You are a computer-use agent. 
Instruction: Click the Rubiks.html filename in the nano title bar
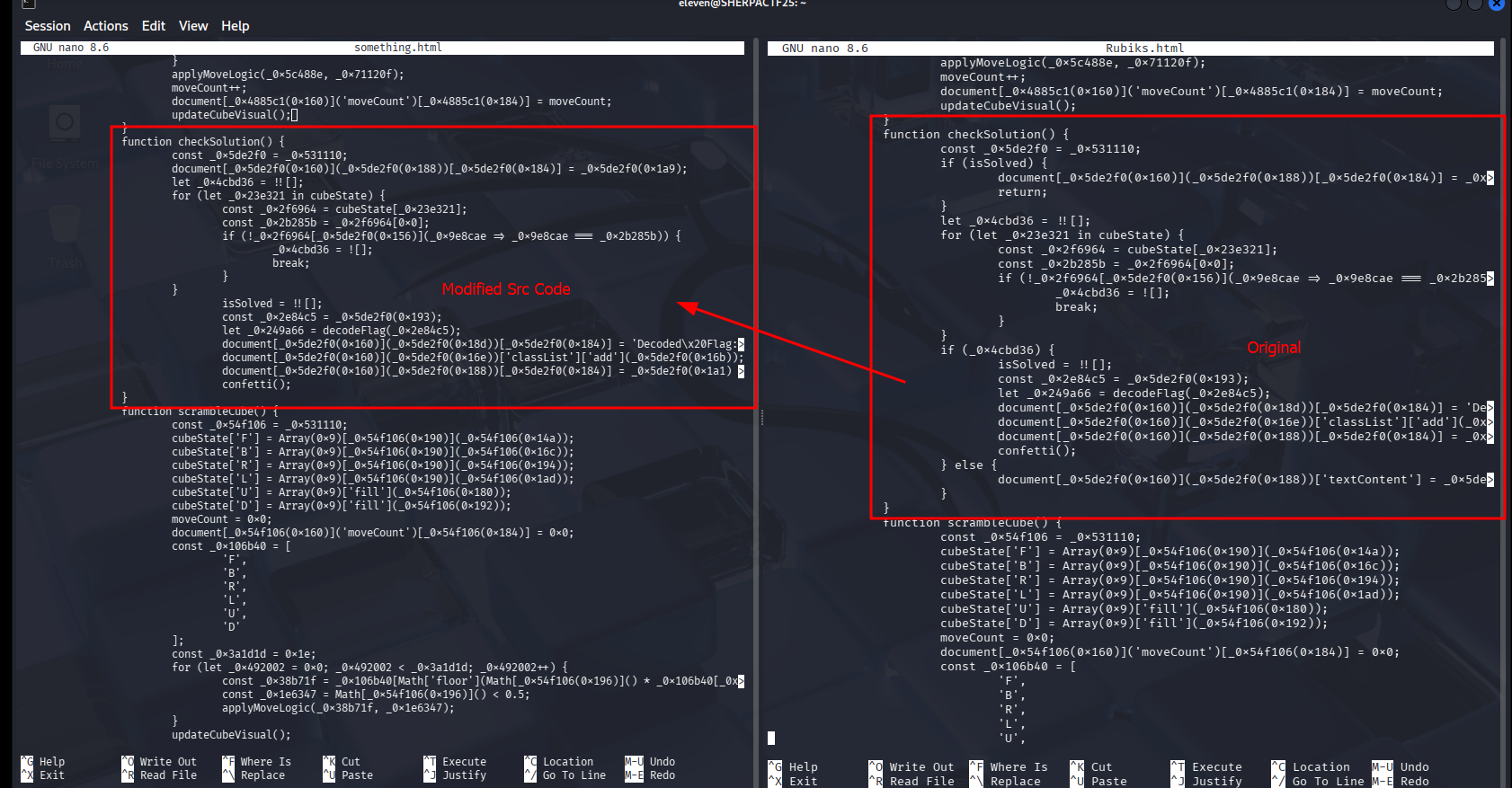click(1144, 49)
